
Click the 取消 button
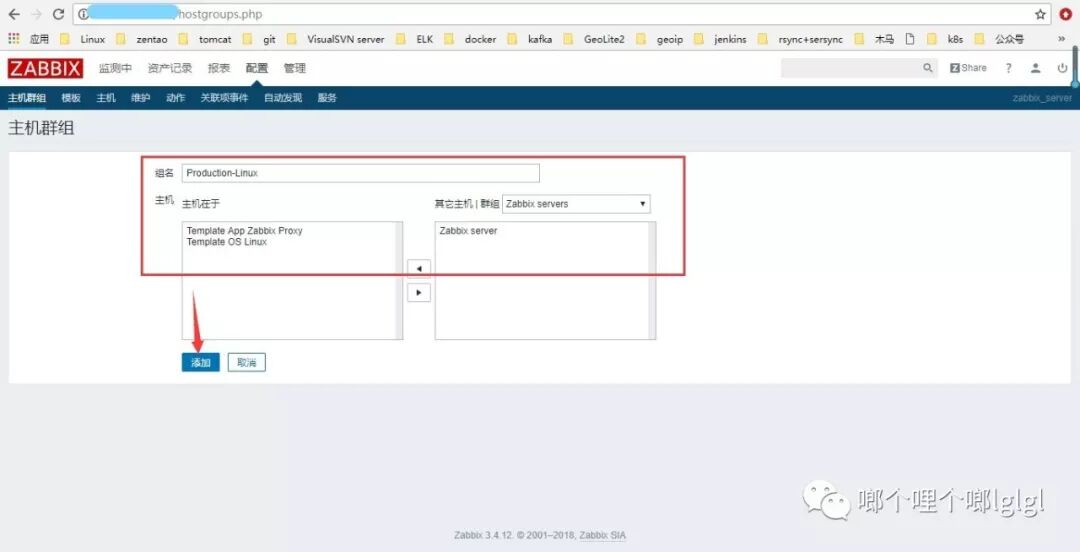tap(247, 362)
